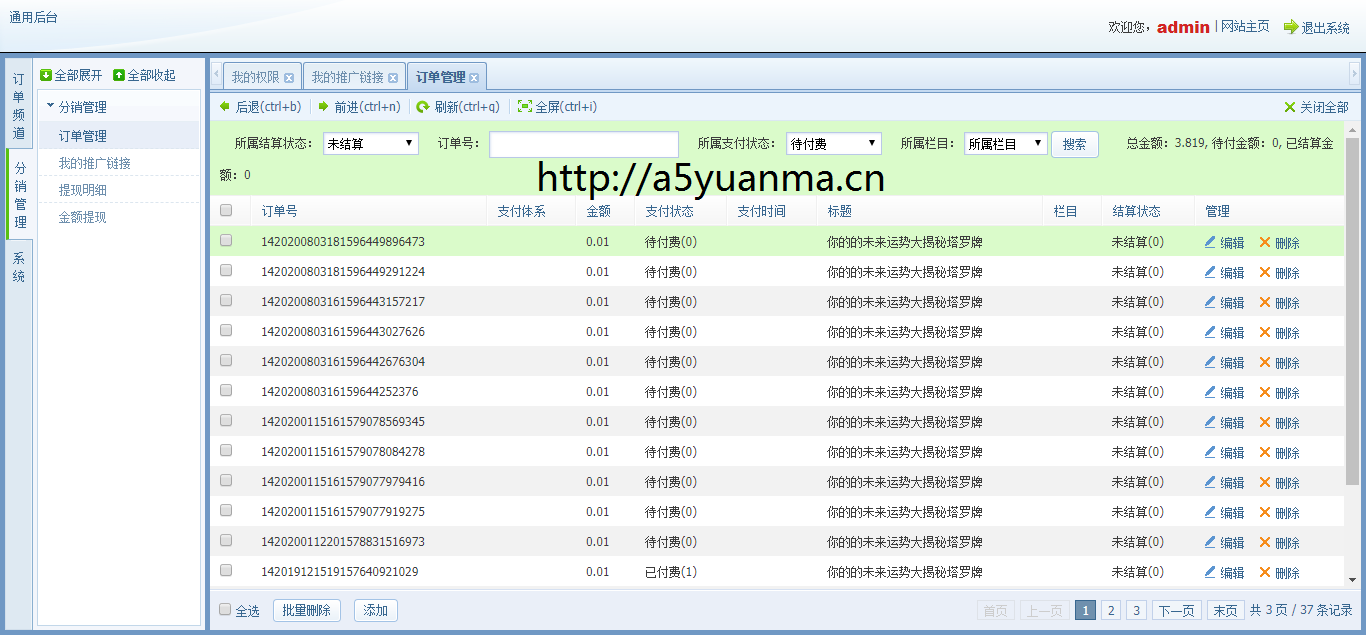1366x635 pixels.
Task: Click the refresh icon (刷新)
Action: [423, 106]
